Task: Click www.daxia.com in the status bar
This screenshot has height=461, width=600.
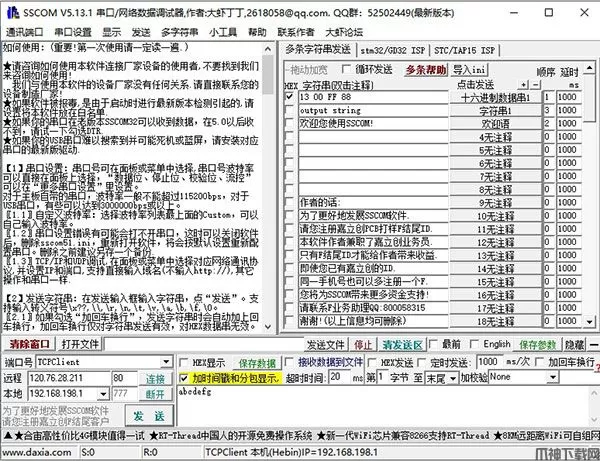Action: tap(37, 452)
